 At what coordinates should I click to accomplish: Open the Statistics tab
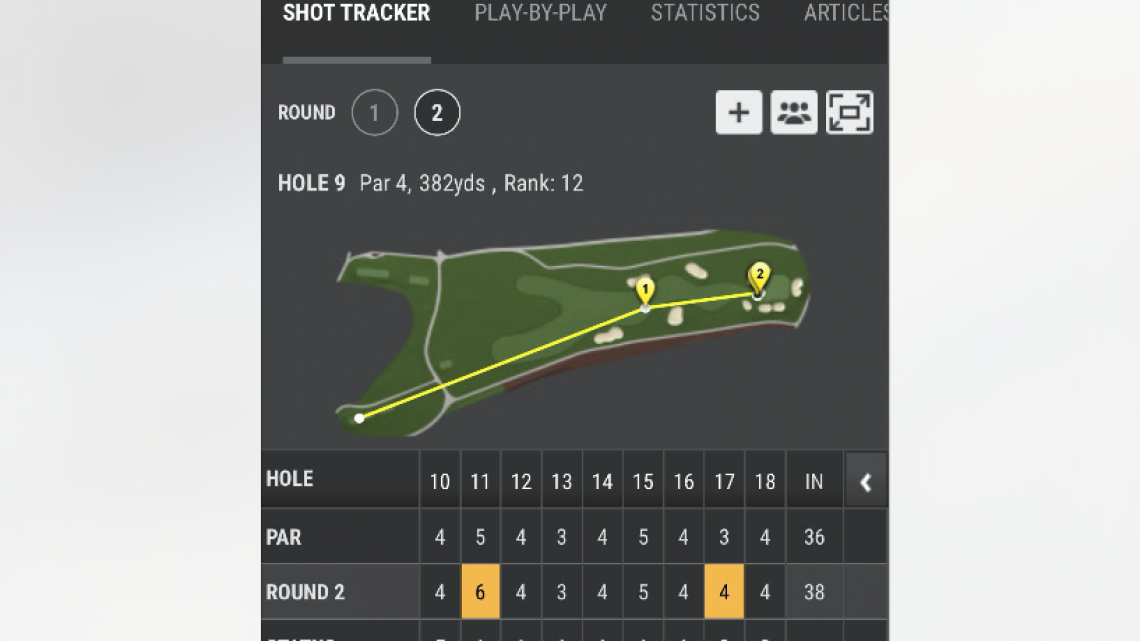point(705,14)
